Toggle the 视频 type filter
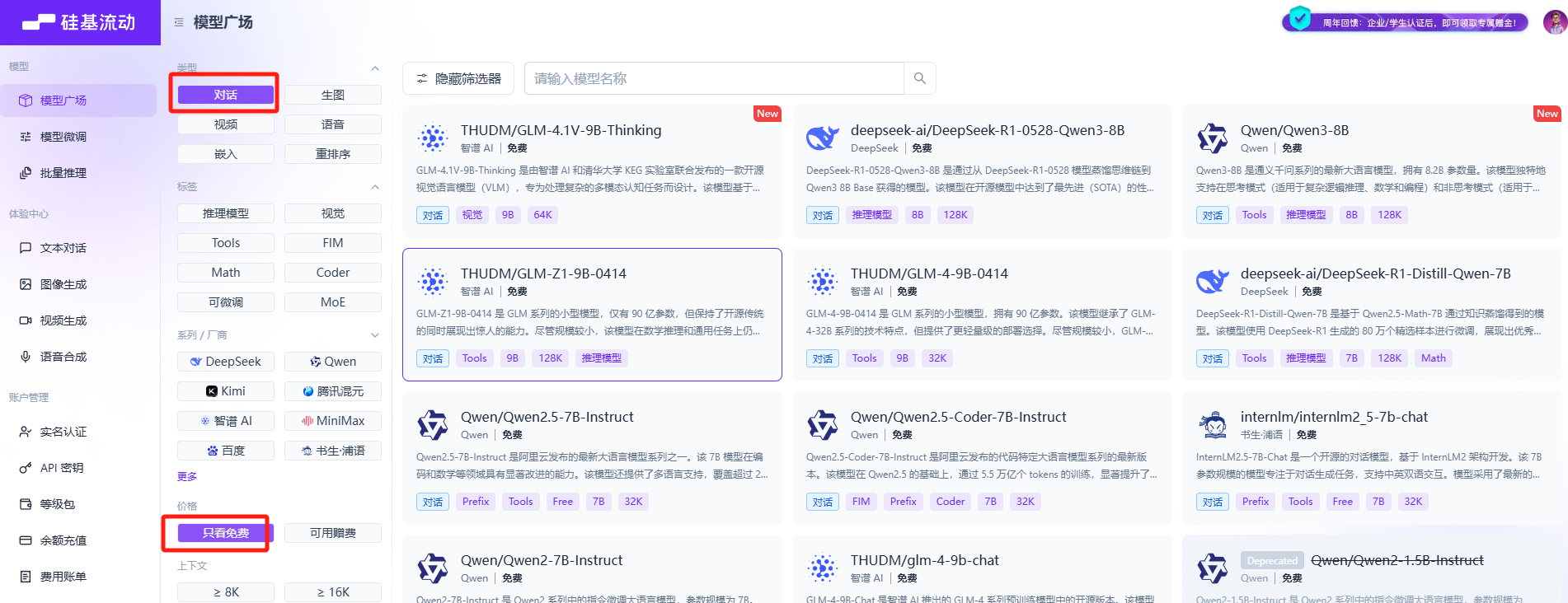This screenshot has width=1568, height=603. (226, 124)
